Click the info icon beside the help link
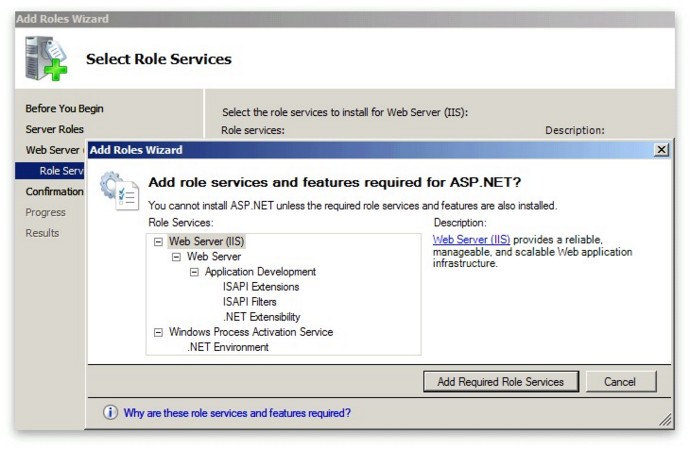 110,412
